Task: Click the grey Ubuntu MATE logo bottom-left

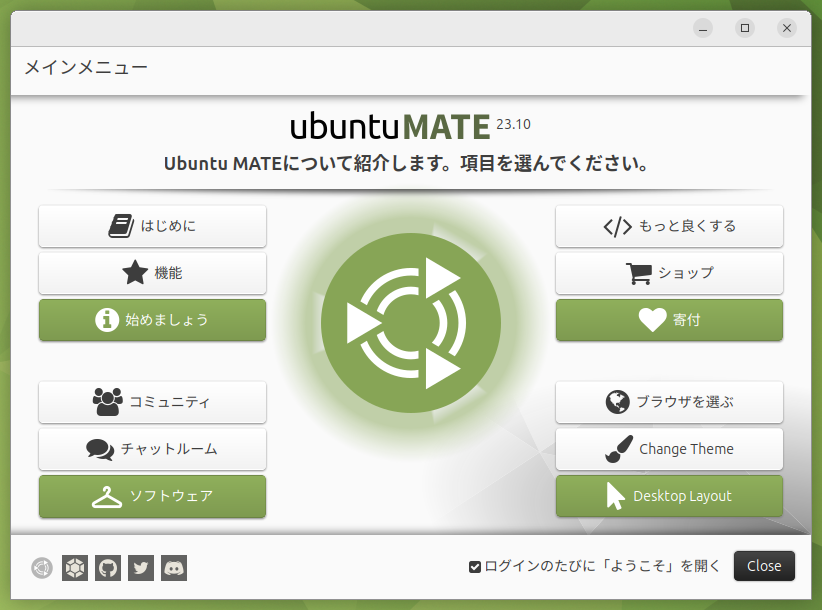Action: pyautogui.click(x=41, y=567)
